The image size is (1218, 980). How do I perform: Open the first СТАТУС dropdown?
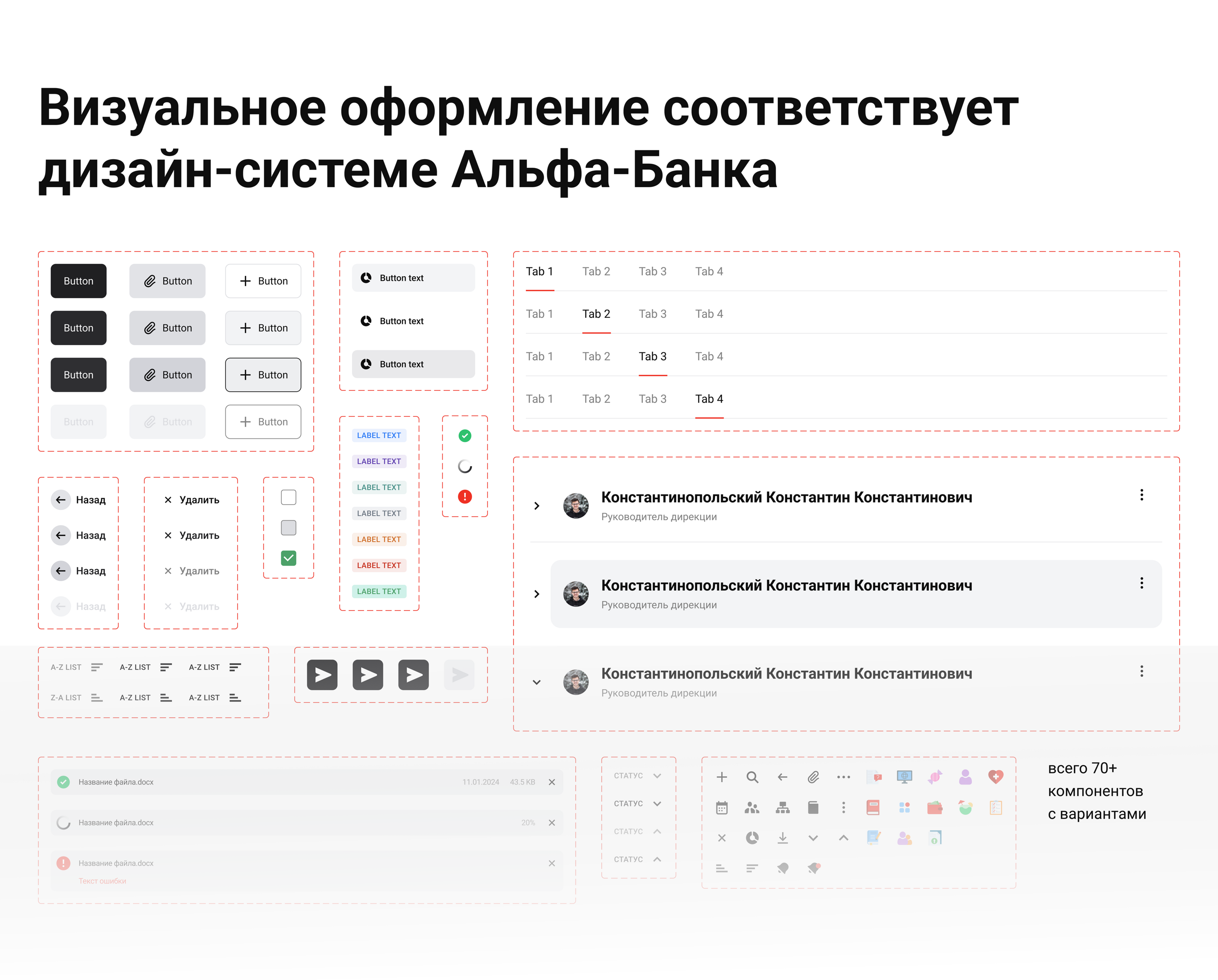pos(637,776)
